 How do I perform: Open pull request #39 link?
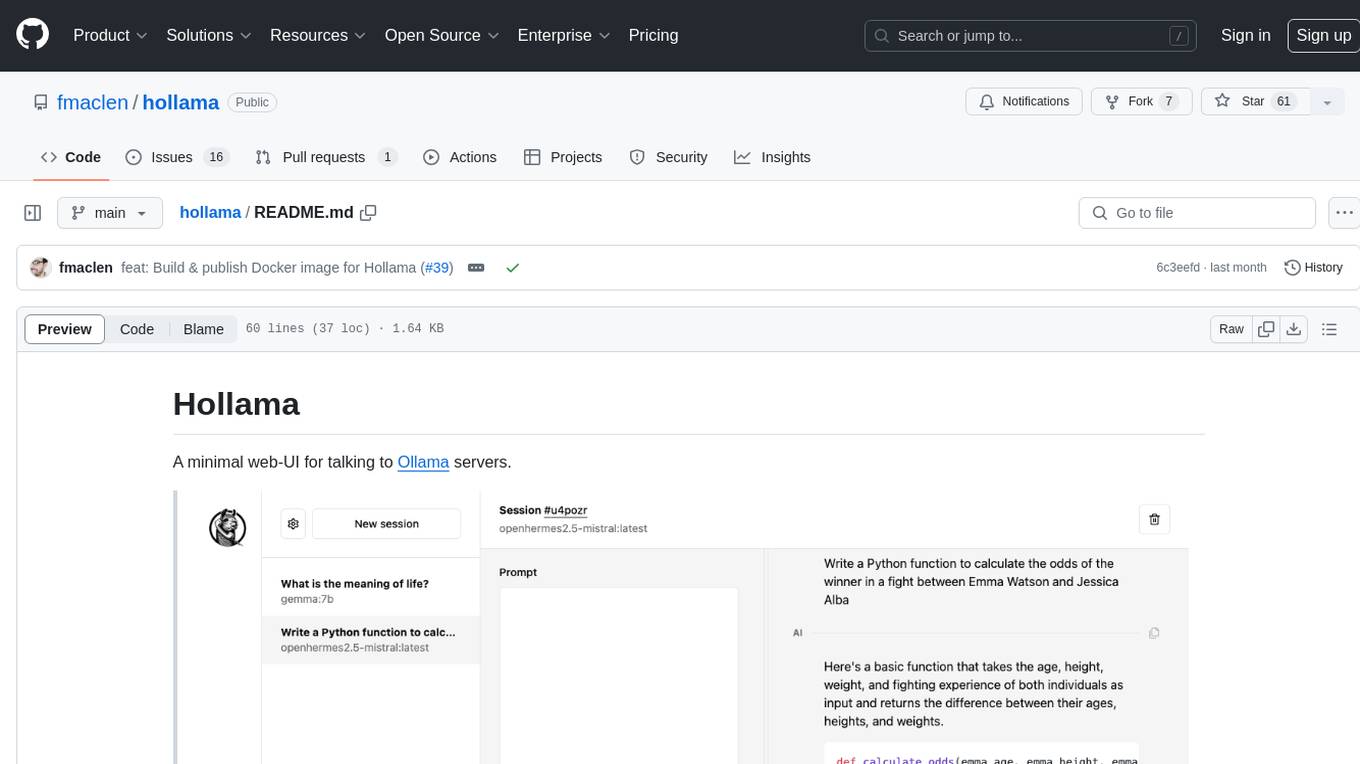coord(437,268)
